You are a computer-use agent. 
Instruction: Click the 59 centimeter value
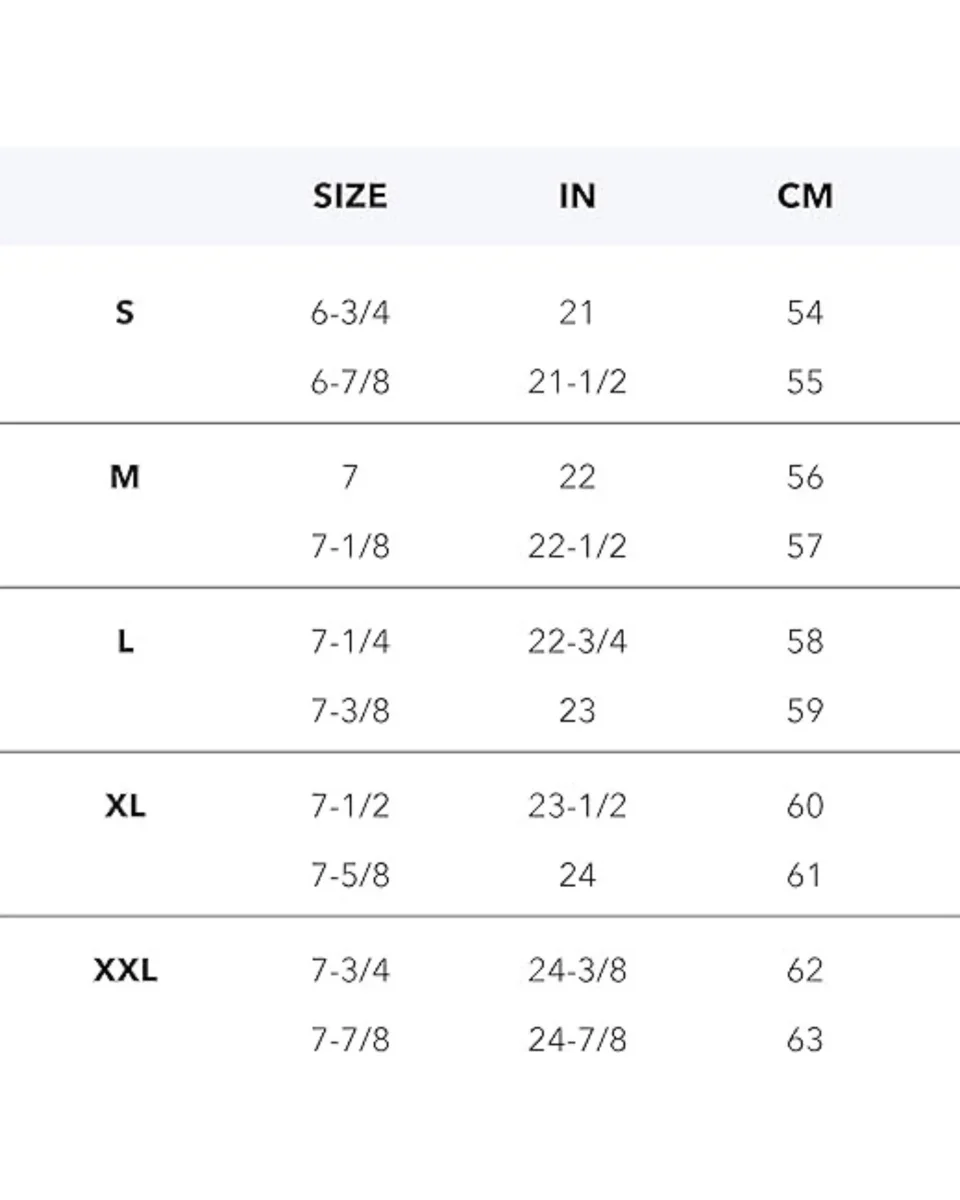point(804,710)
